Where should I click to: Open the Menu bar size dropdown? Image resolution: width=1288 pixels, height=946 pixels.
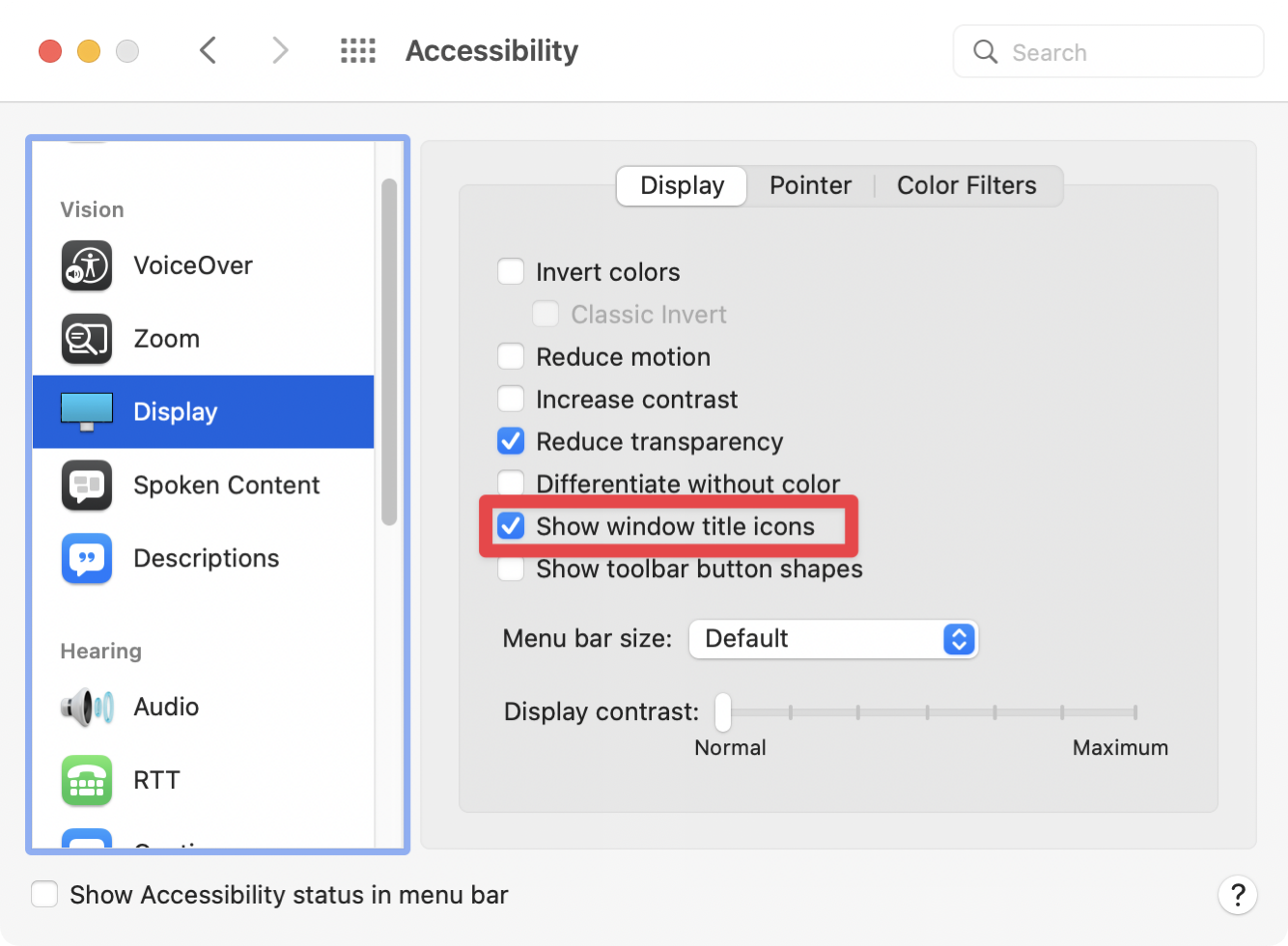pos(833,639)
